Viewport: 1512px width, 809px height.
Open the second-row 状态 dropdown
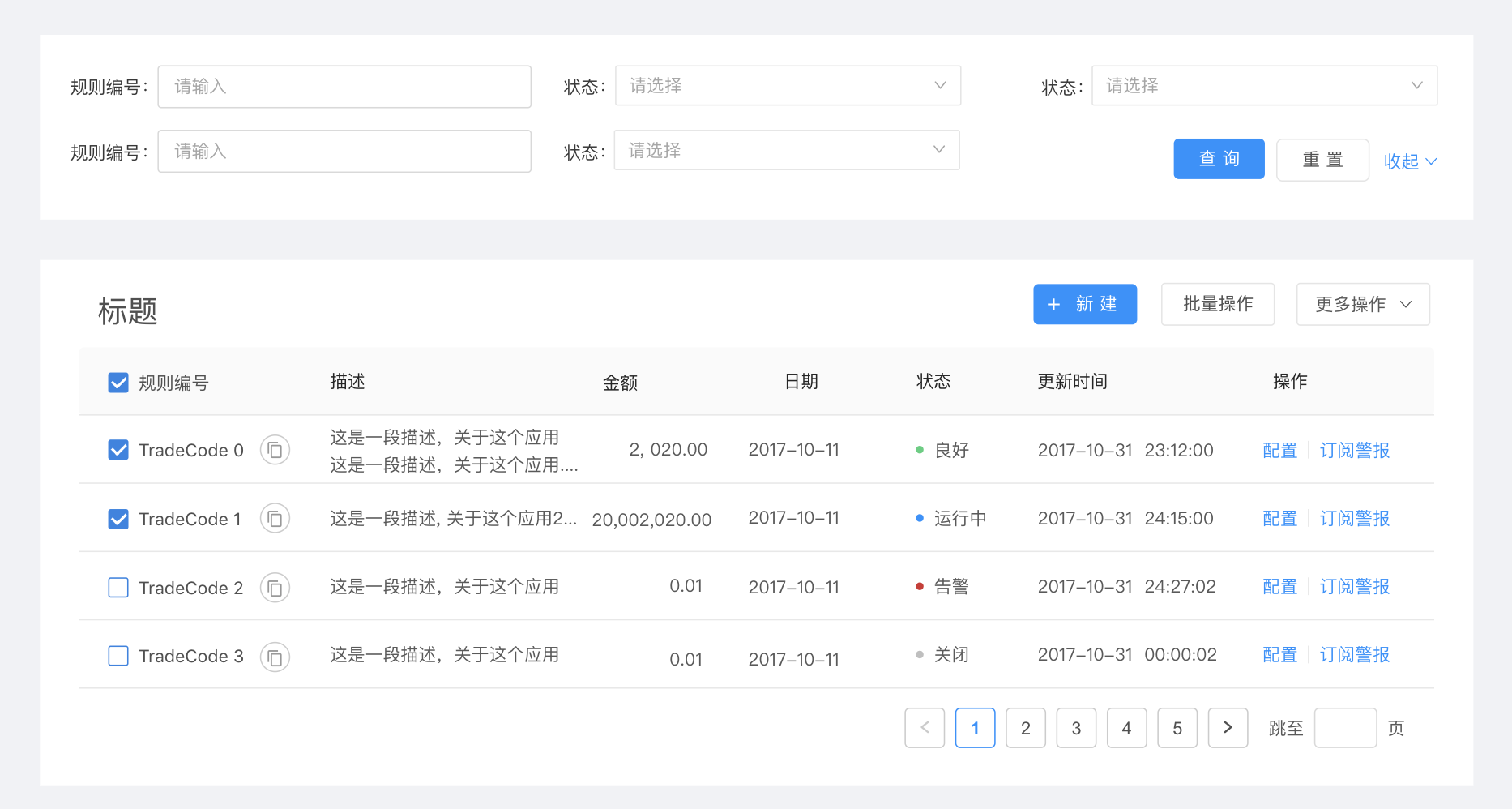[x=787, y=150]
